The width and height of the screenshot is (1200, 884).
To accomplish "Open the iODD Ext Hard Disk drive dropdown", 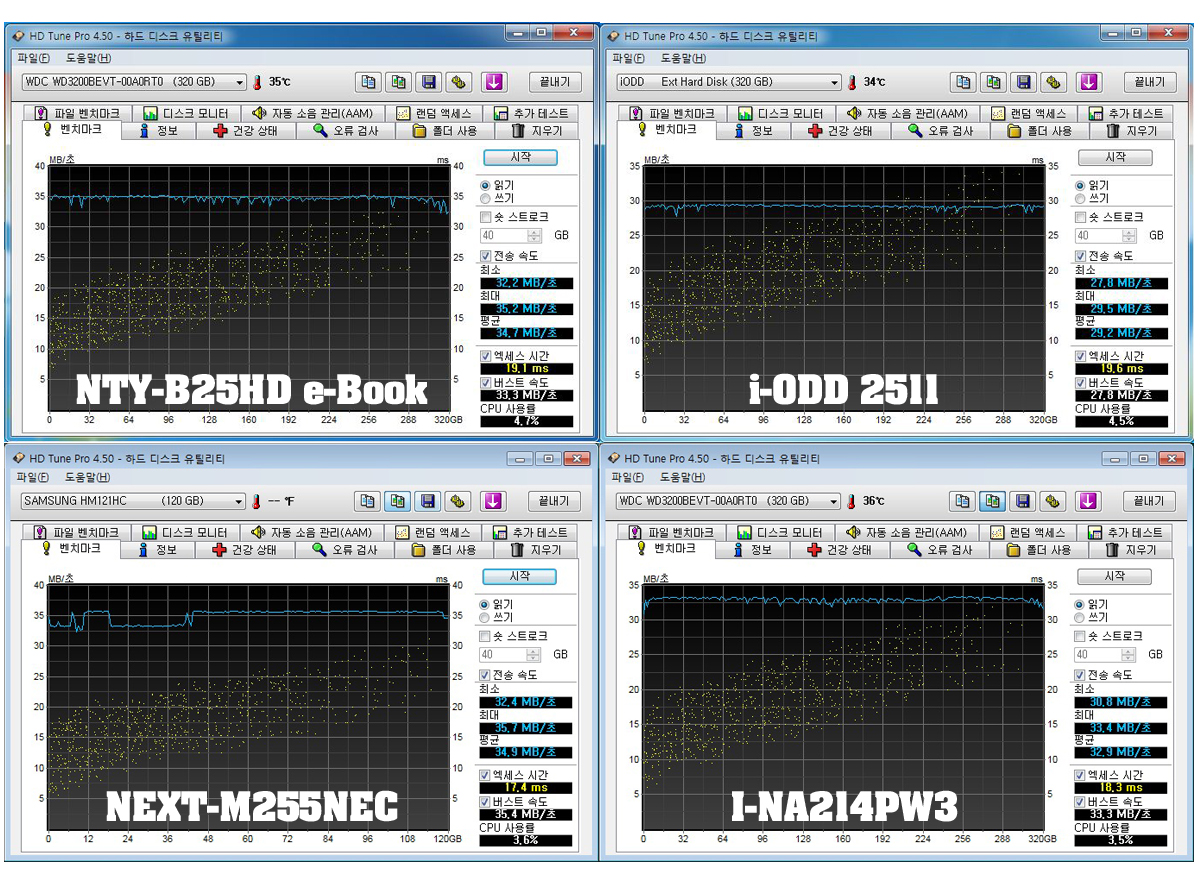I will 729,82.
